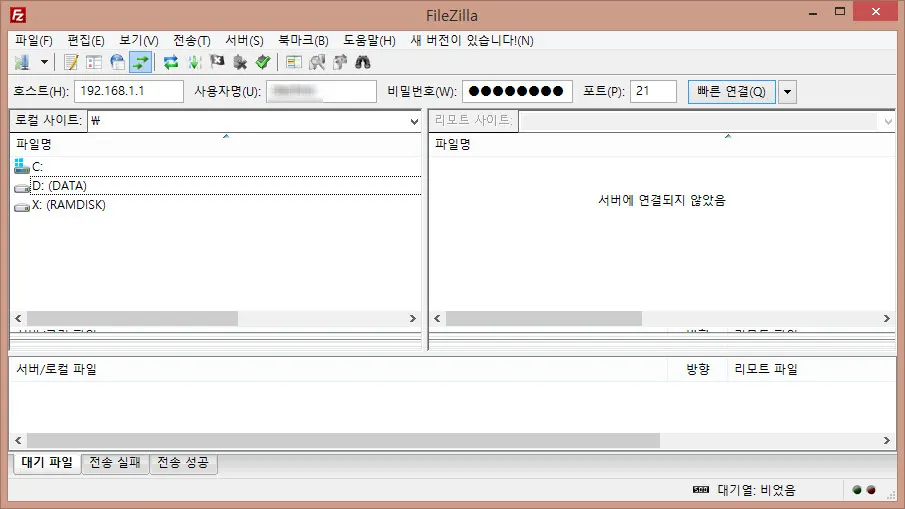The width and height of the screenshot is (905, 509).
Task: Click queue pane horizontal scrollbar thumb
Action: [x=343, y=440]
